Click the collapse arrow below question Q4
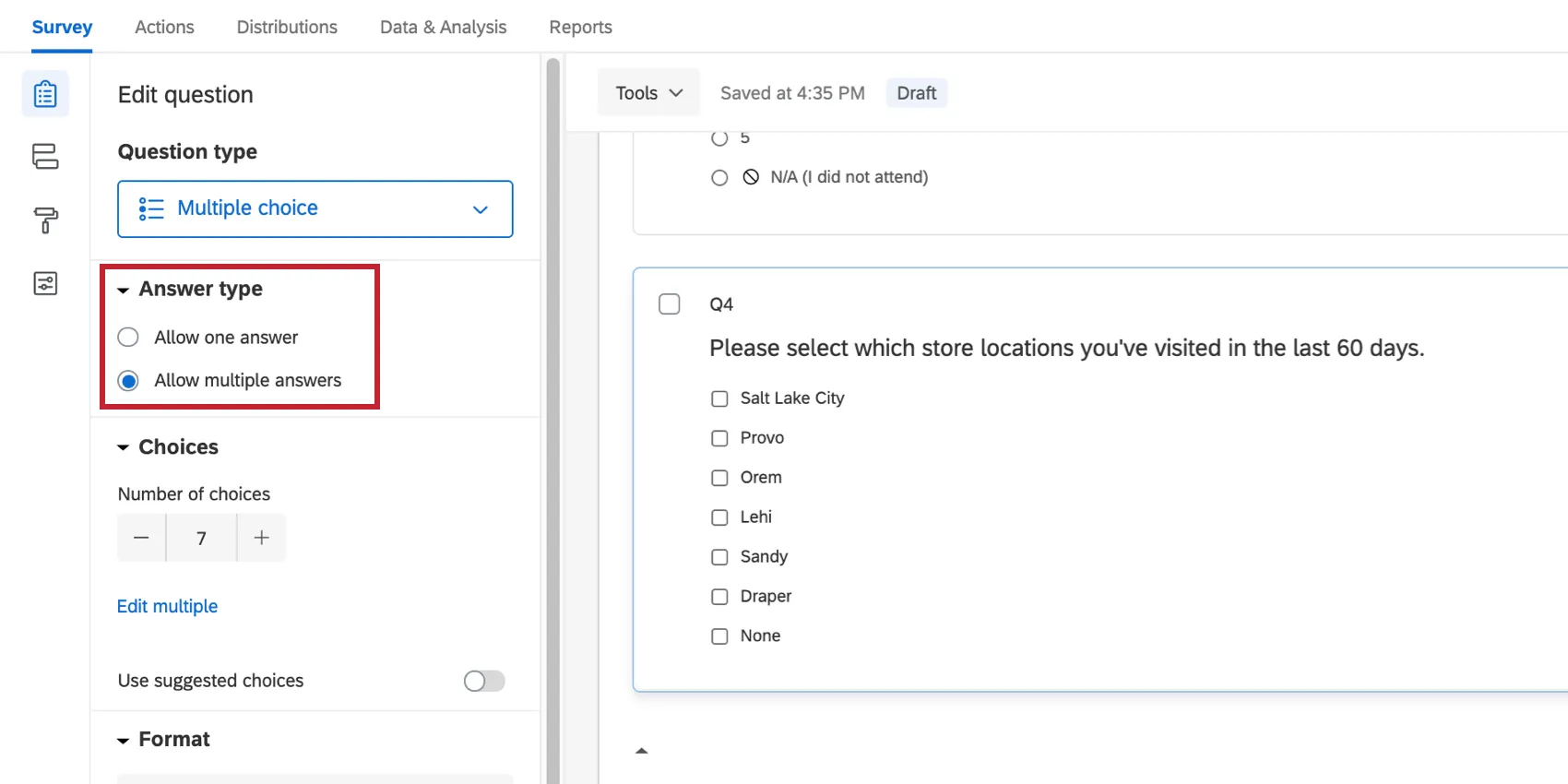This screenshot has width=1568, height=784. (642, 751)
